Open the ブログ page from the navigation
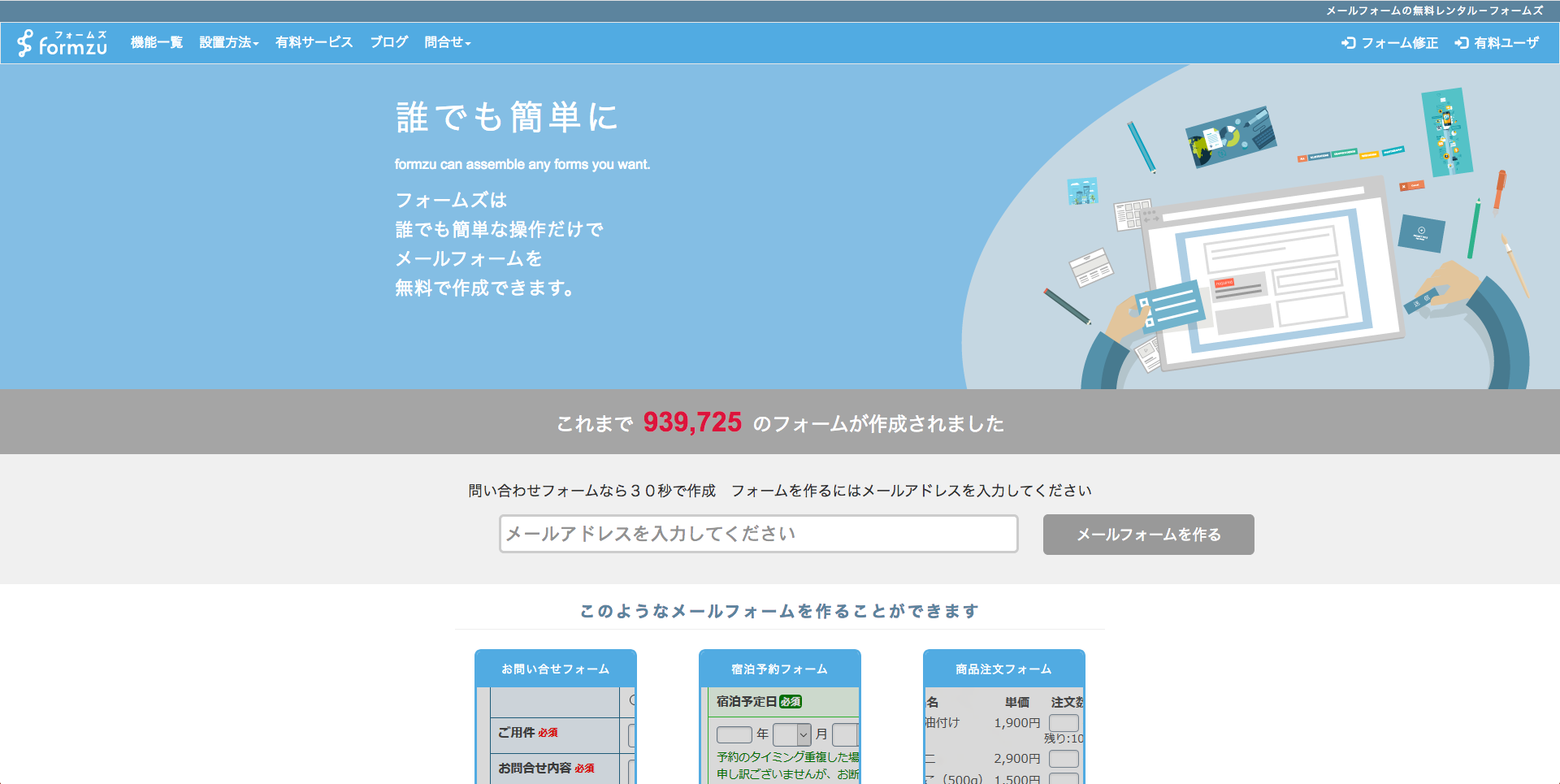 click(388, 42)
